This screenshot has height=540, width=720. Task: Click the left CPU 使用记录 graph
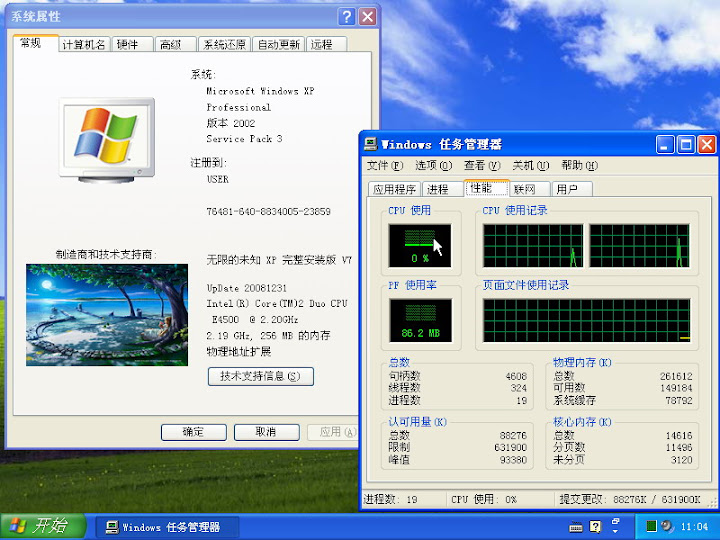(x=533, y=246)
